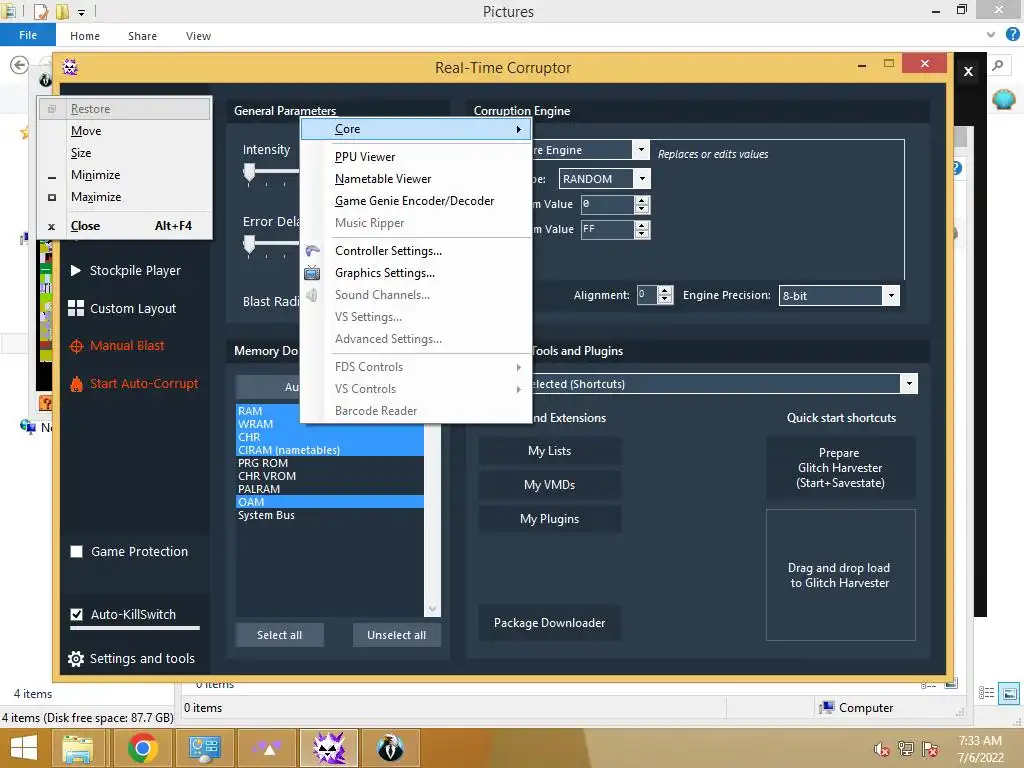Open the Engine Precision 8-bit dropdown
The height and width of the screenshot is (768, 1024).
[891, 295]
